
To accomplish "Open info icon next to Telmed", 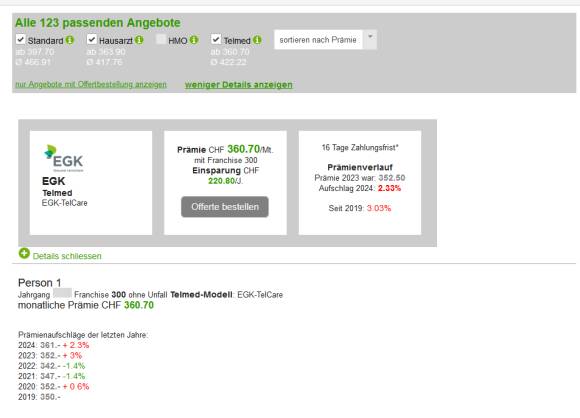I will [x=257, y=40].
